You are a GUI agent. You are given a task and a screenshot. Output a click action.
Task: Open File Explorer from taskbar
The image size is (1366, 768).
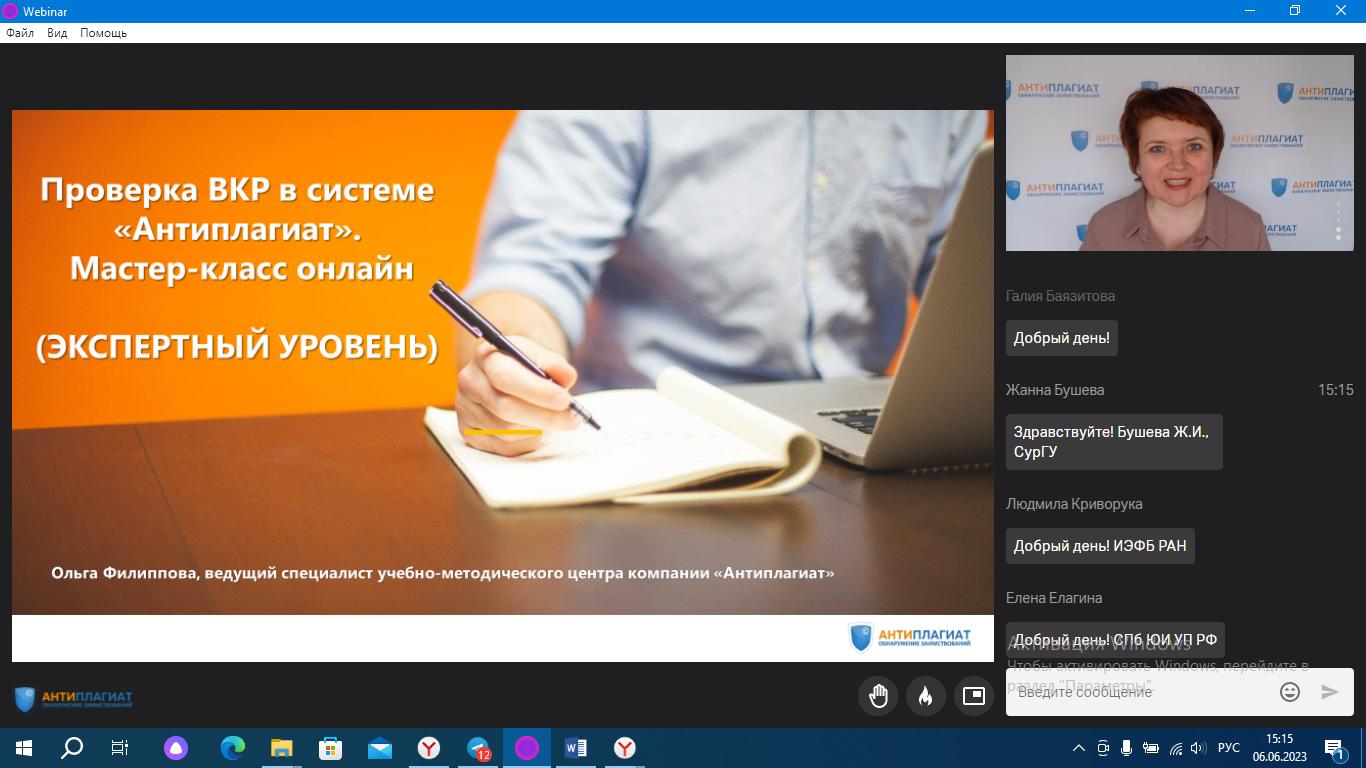pos(282,748)
